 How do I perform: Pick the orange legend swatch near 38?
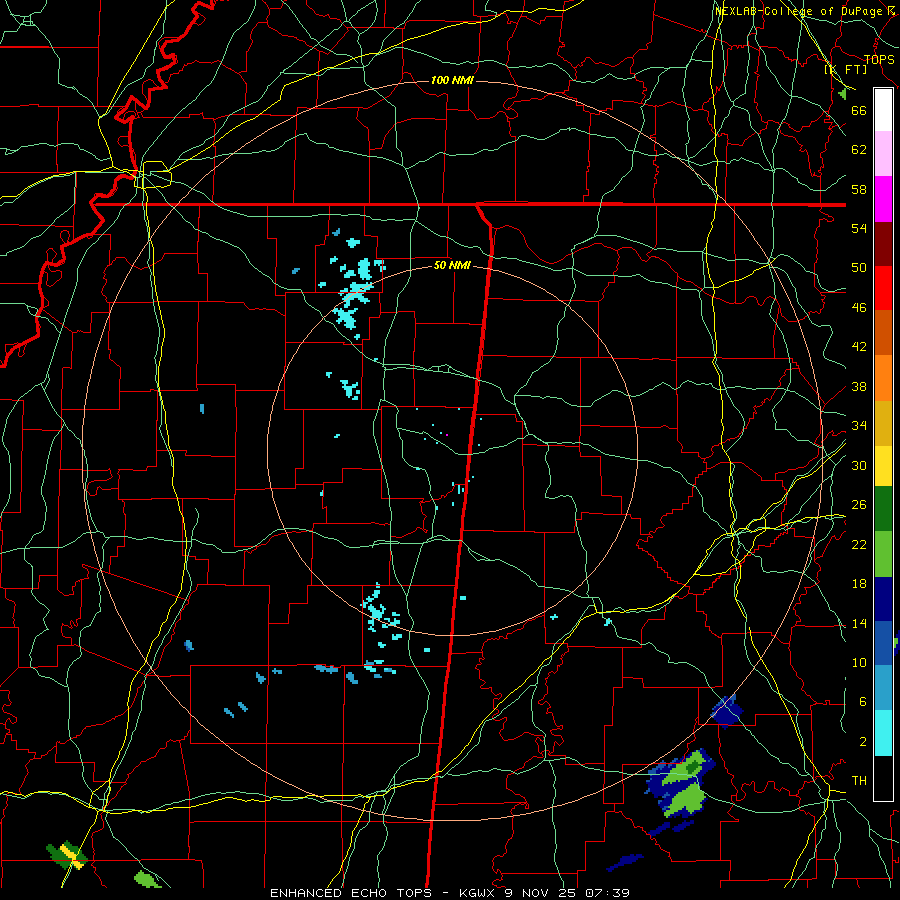(x=883, y=378)
